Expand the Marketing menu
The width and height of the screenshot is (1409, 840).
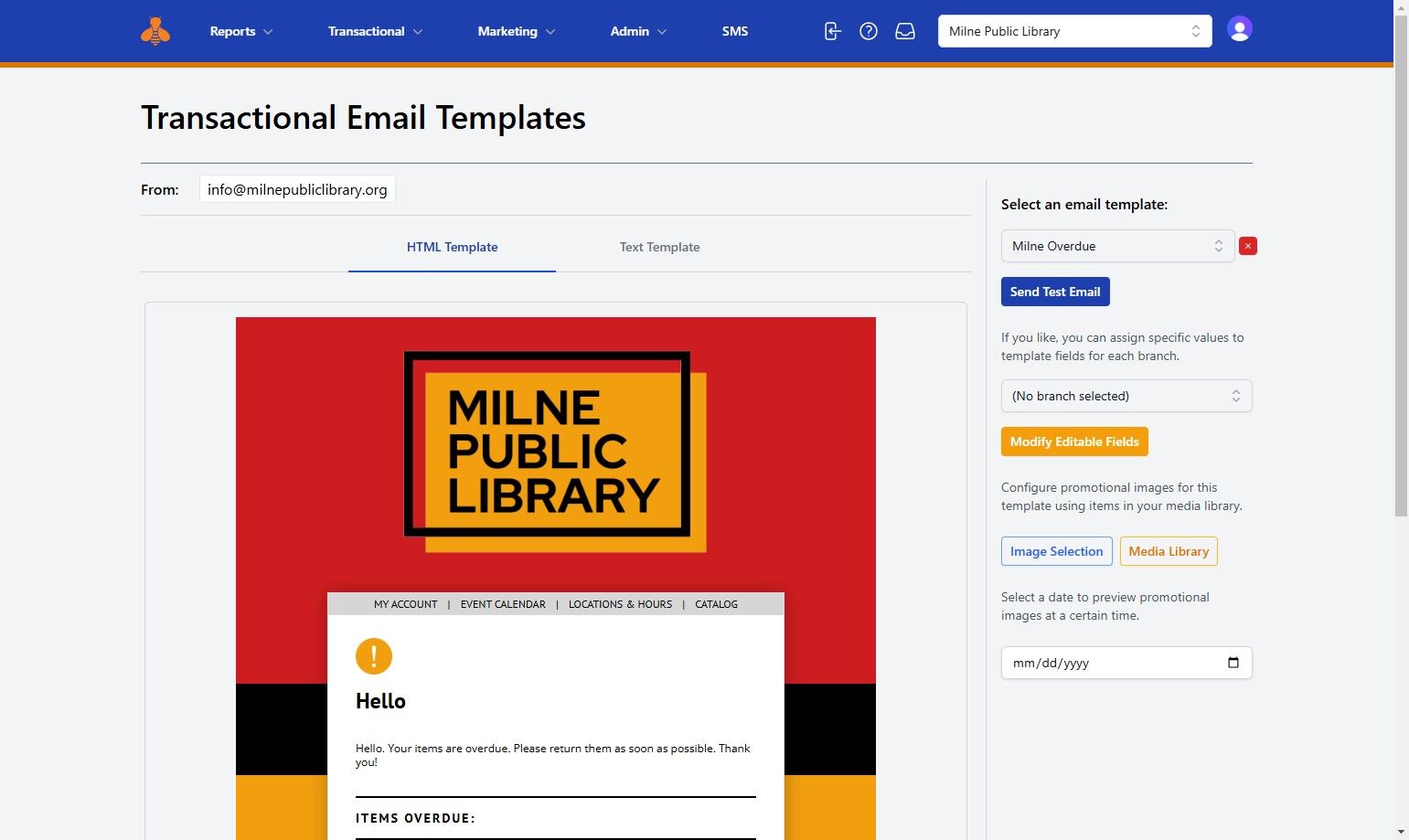click(x=517, y=31)
